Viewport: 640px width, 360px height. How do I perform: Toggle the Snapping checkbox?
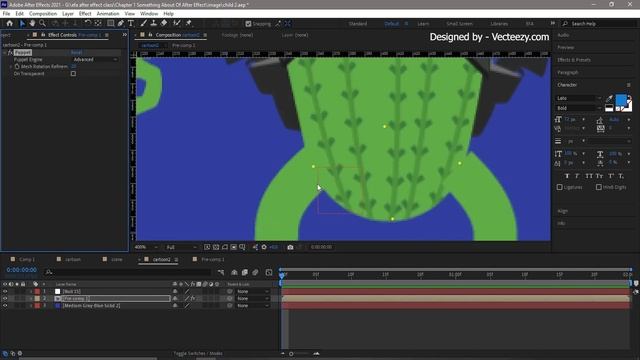(248, 24)
